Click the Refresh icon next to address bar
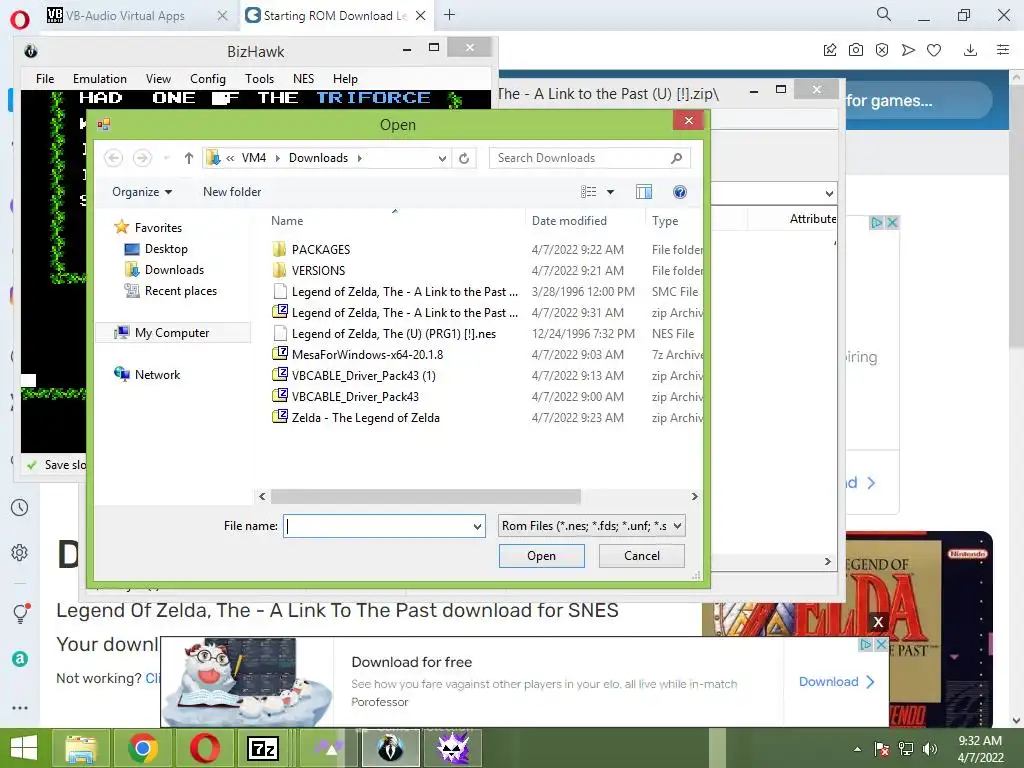1024x768 pixels. pyautogui.click(x=464, y=158)
